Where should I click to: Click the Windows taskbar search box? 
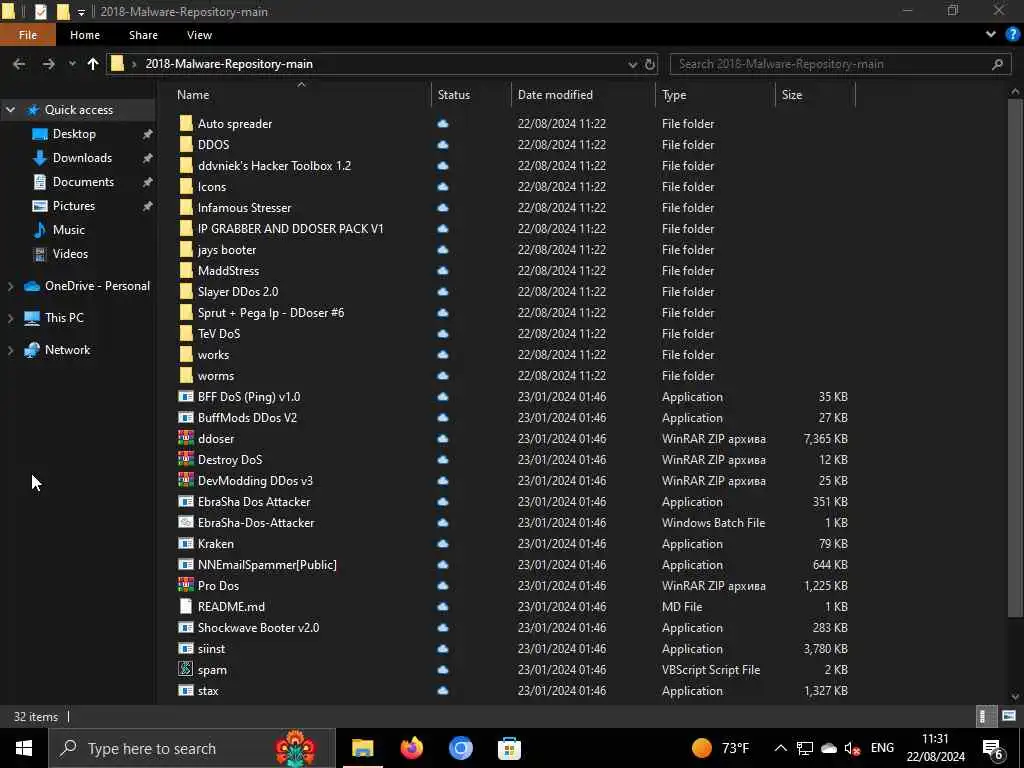point(192,748)
